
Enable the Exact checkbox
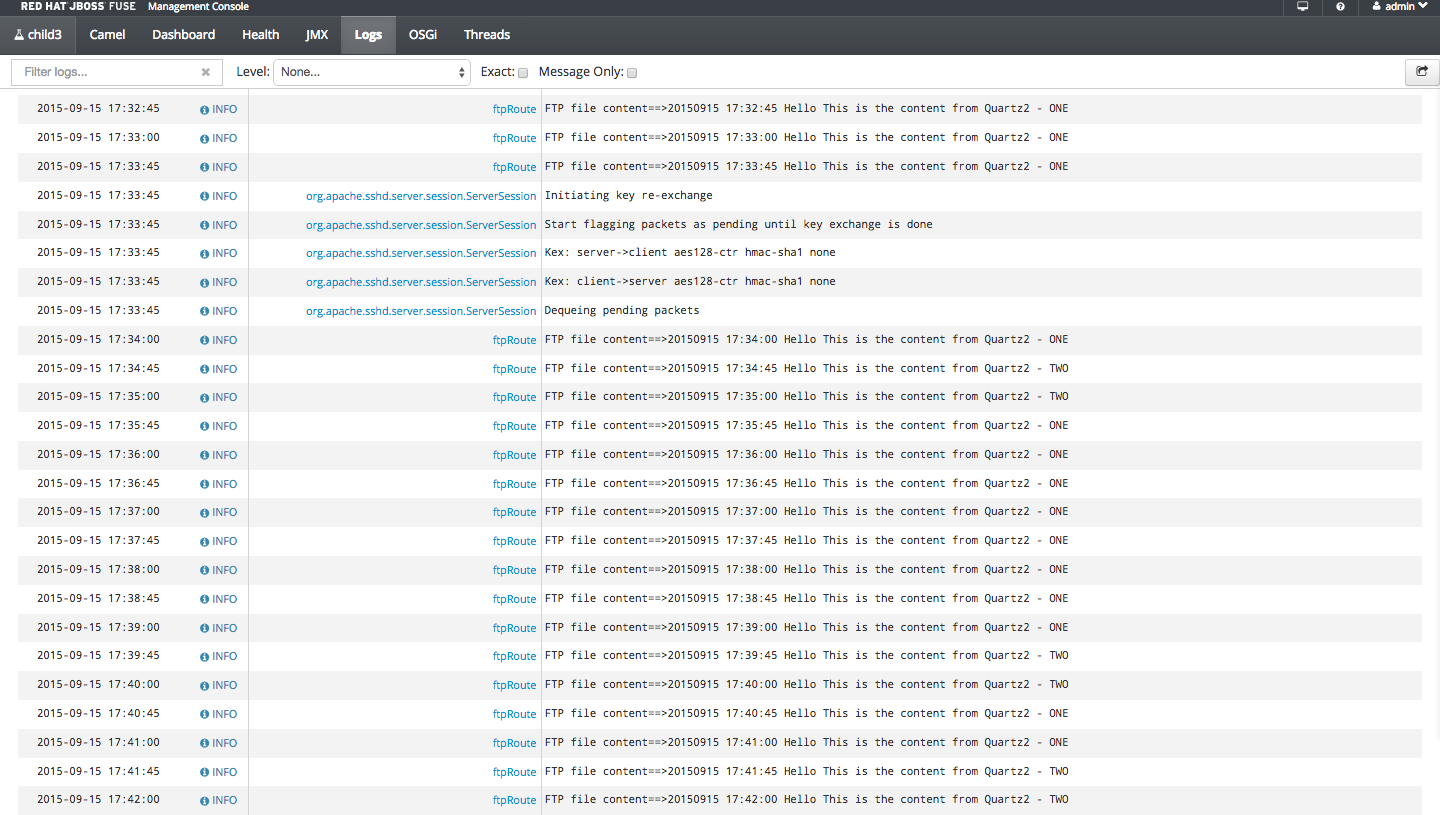click(x=523, y=72)
